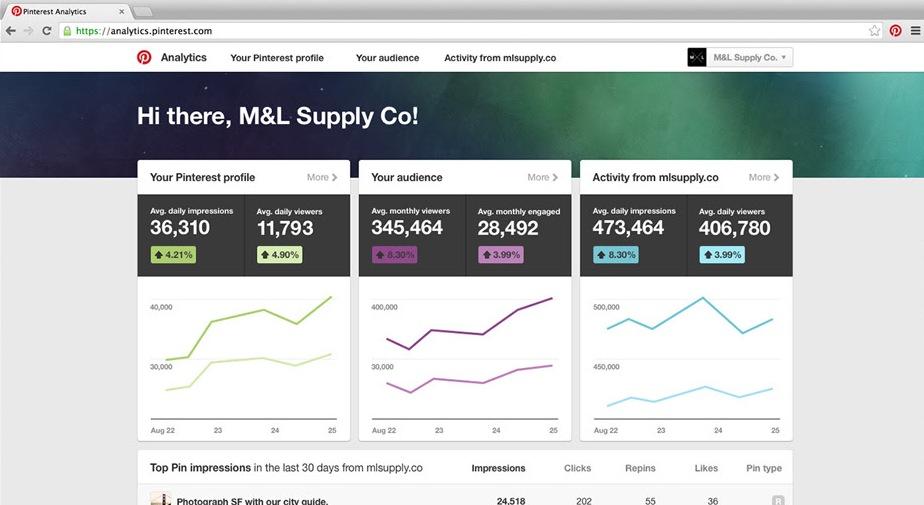Click the Hi there, M&L Supply Co! greeting
This screenshot has width=924, height=505.
(278, 116)
